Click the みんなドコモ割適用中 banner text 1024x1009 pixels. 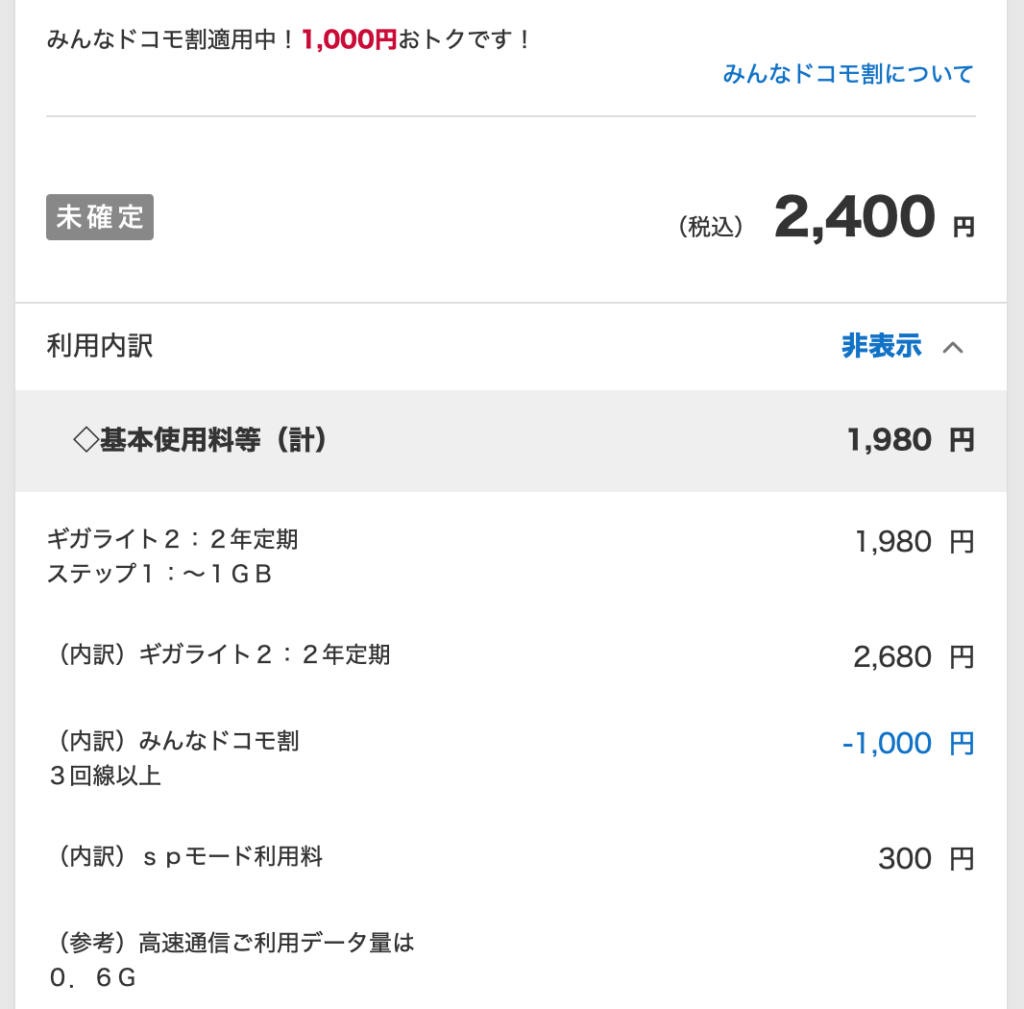172,40
